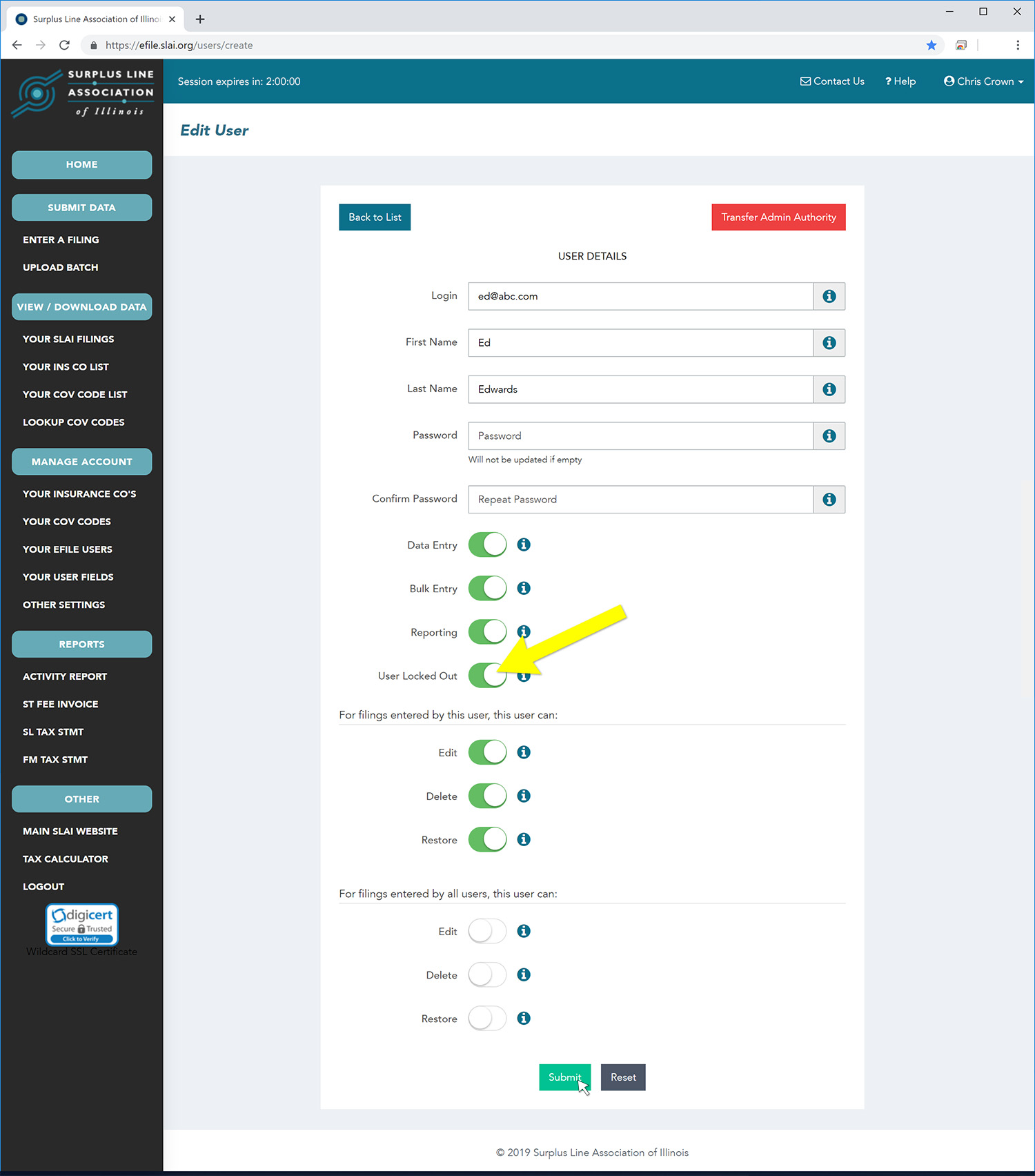Enable Edit toggle for all users' filings
1035x1176 pixels.
click(x=487, y=931)
